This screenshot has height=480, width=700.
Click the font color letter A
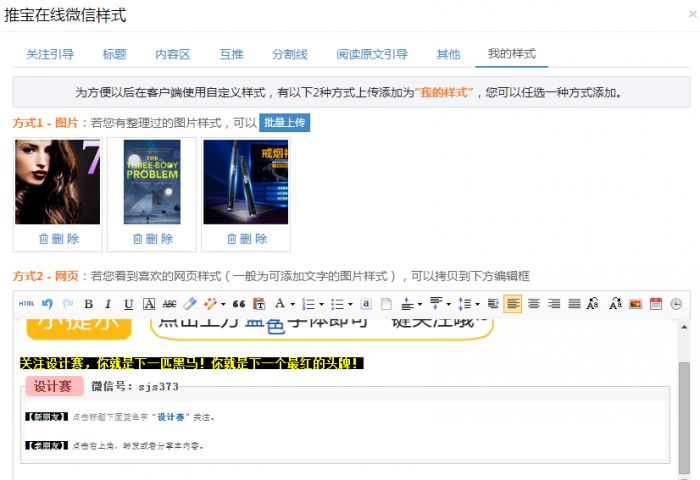(280, 304)
